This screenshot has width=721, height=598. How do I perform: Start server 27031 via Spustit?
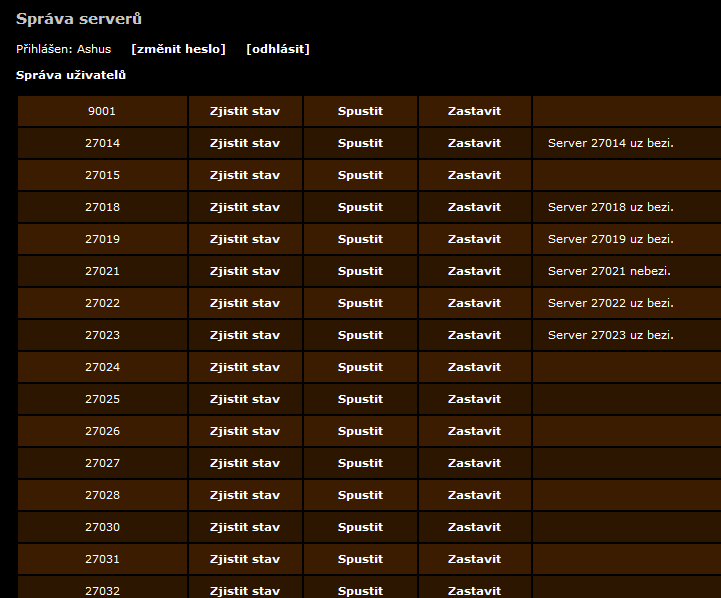360,559
